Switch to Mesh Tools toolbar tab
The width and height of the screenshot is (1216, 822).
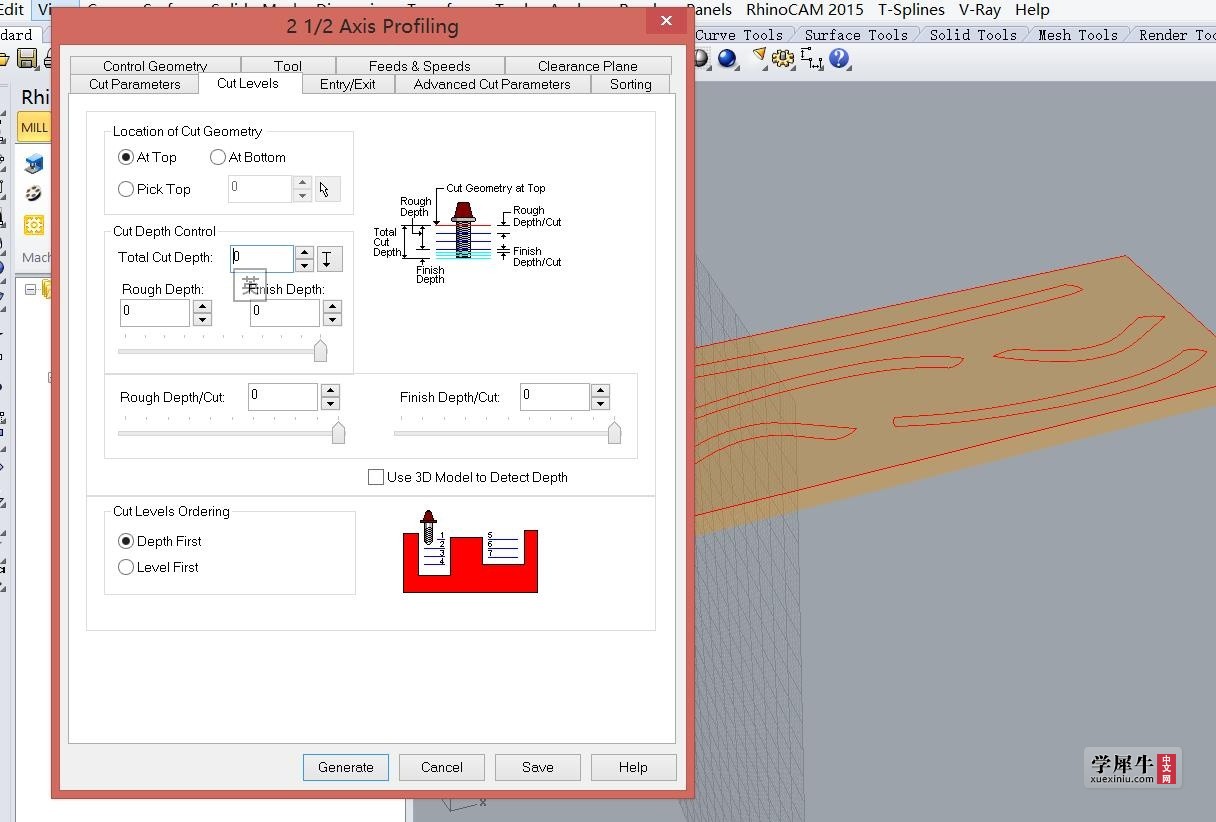pyautogui.click(x=1078, y=34)
